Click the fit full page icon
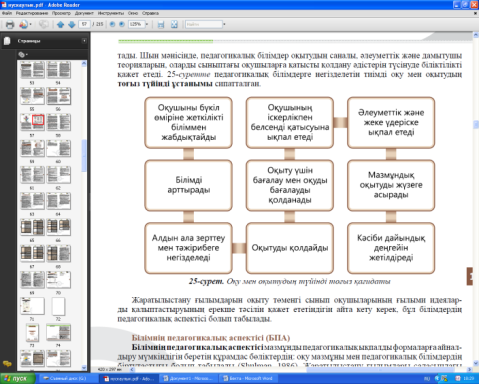 tap(174, 24)
